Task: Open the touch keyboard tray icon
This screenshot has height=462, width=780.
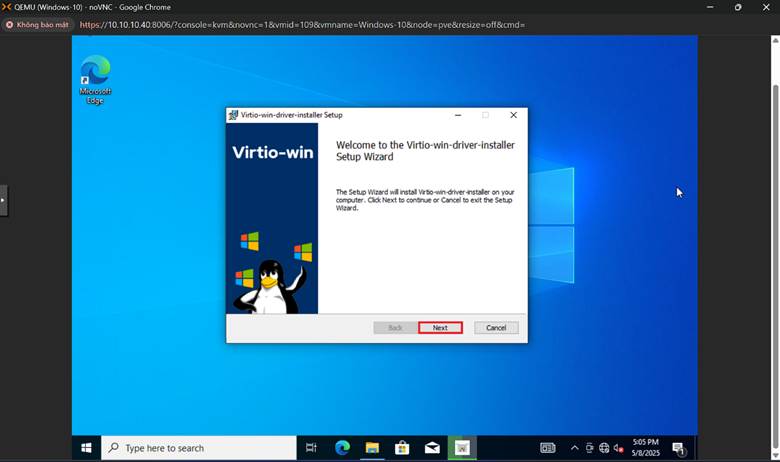Action: coord(547,448)
